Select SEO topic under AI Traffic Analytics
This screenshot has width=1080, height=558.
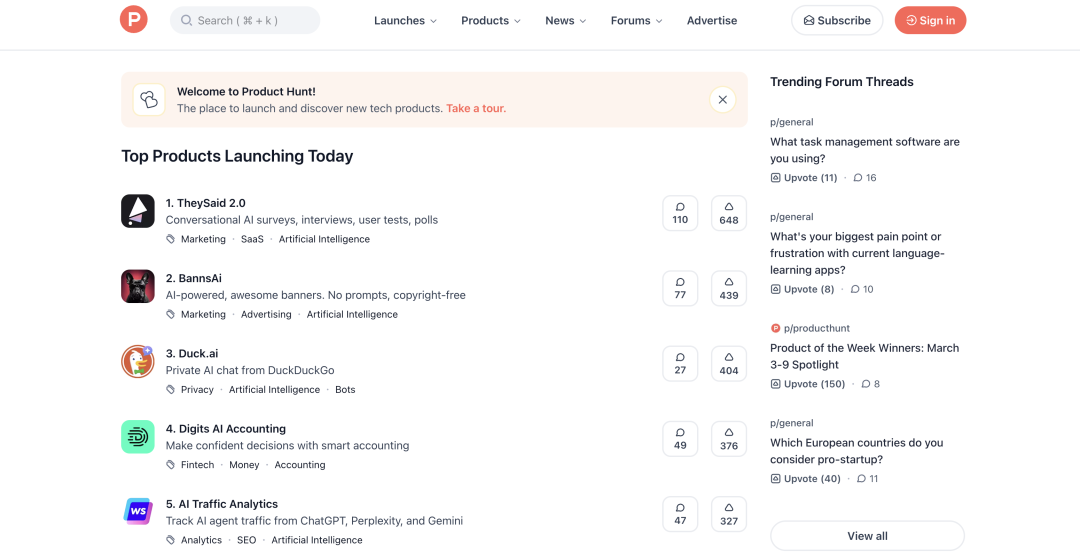pyautogui.click(x=247, y=540)
